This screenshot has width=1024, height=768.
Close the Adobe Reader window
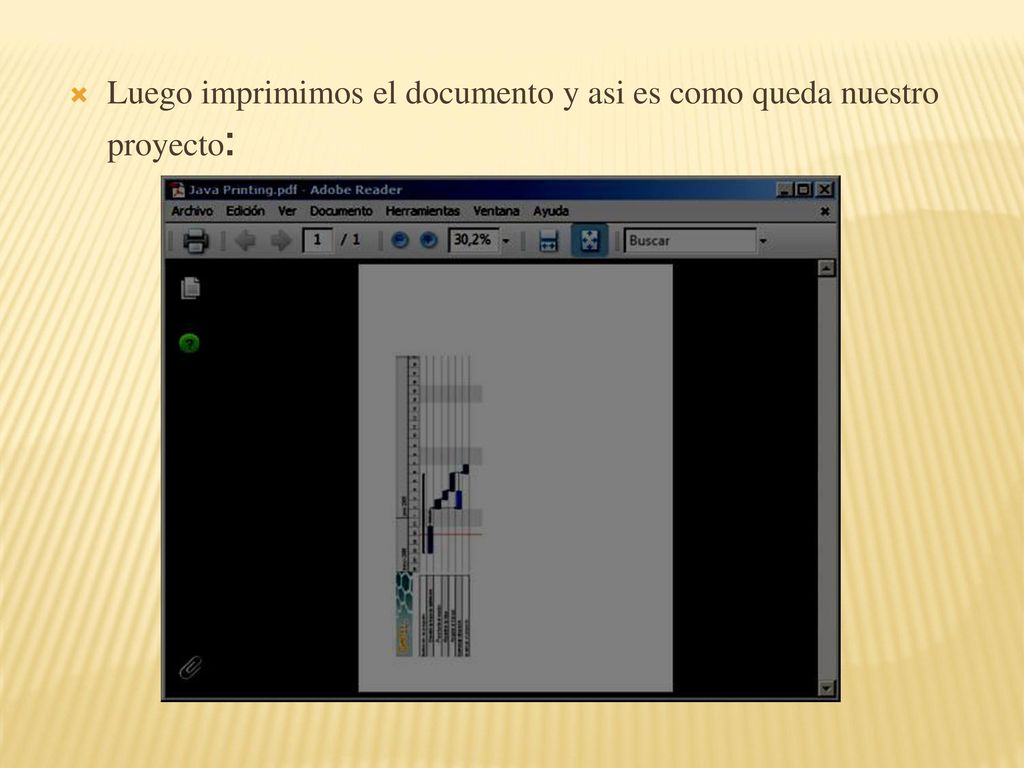tap(825, 189)
